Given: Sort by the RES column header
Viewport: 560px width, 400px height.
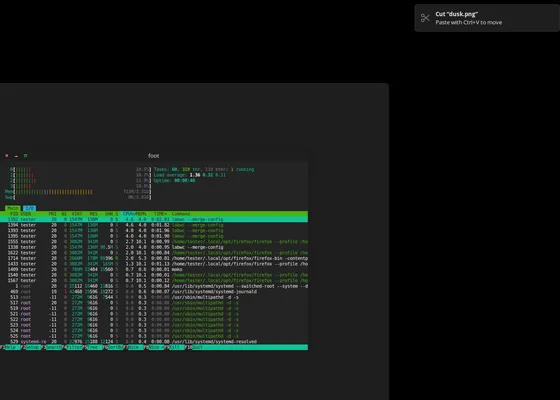Looking at the screenshot, I should pyautogui.click(x=93, y=214).
